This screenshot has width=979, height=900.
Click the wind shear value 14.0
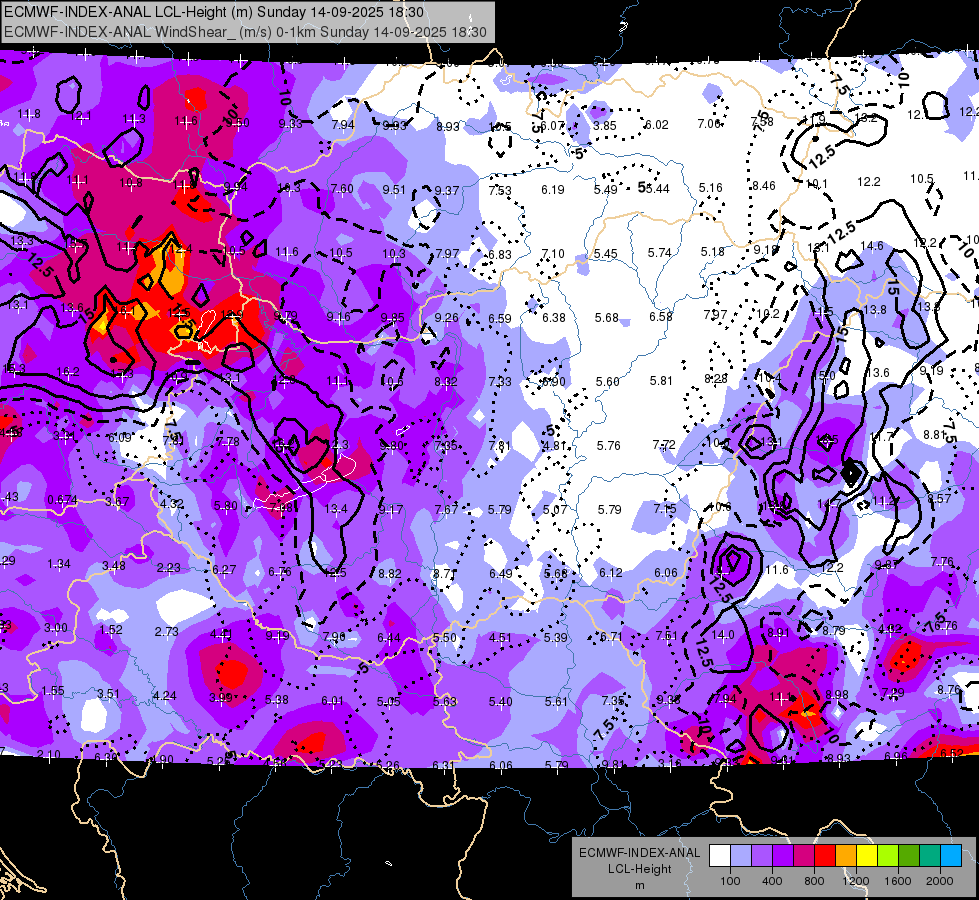click(x=722, y=635)
